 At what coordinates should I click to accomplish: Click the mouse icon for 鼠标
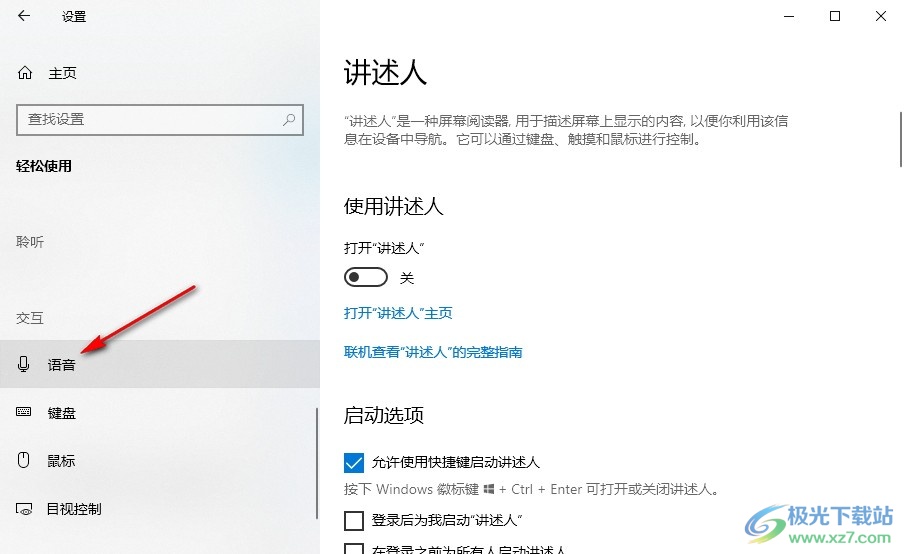tap(24, 459)
